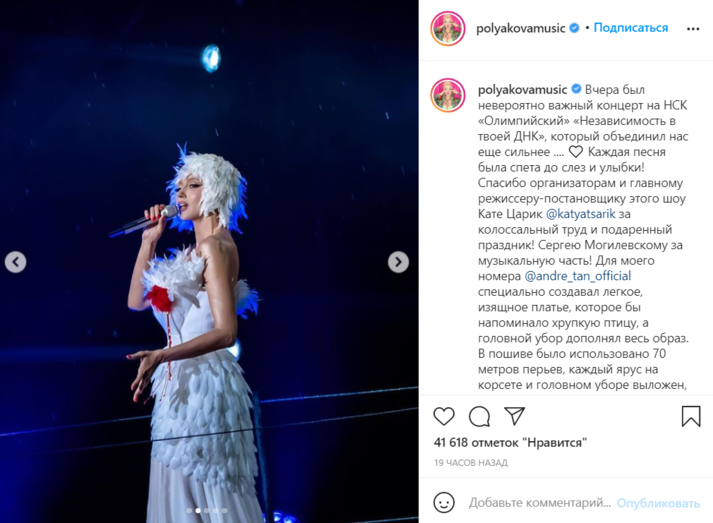Go to previous photo in carousel
Screen dimensions: 713x523
(x=15, y=262)
